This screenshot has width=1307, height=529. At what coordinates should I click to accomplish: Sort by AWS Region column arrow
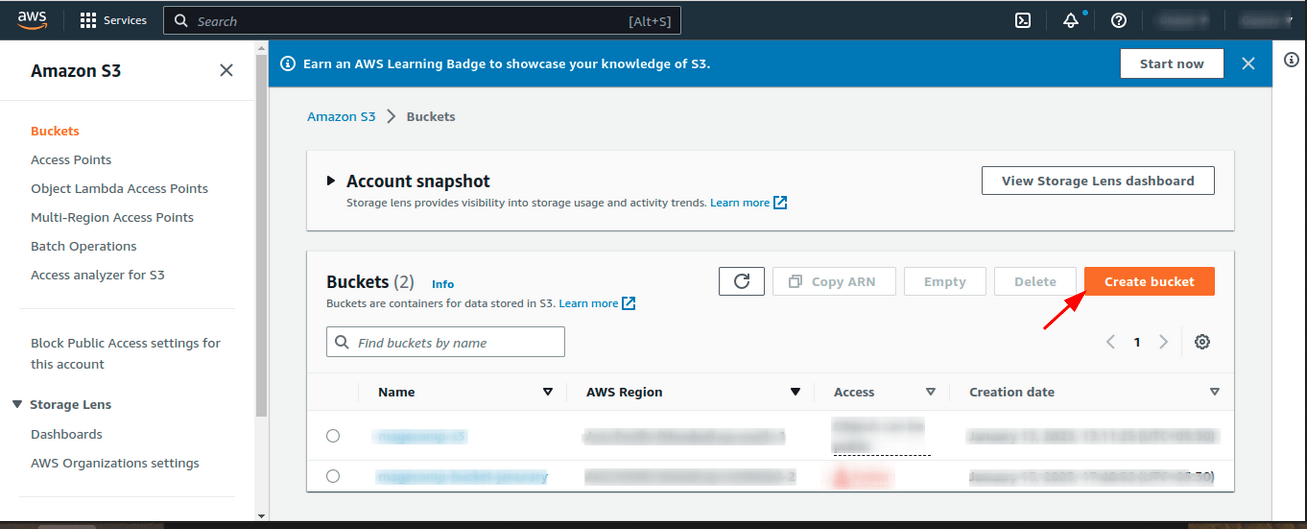pyautogui.click(x=795, y=392)
